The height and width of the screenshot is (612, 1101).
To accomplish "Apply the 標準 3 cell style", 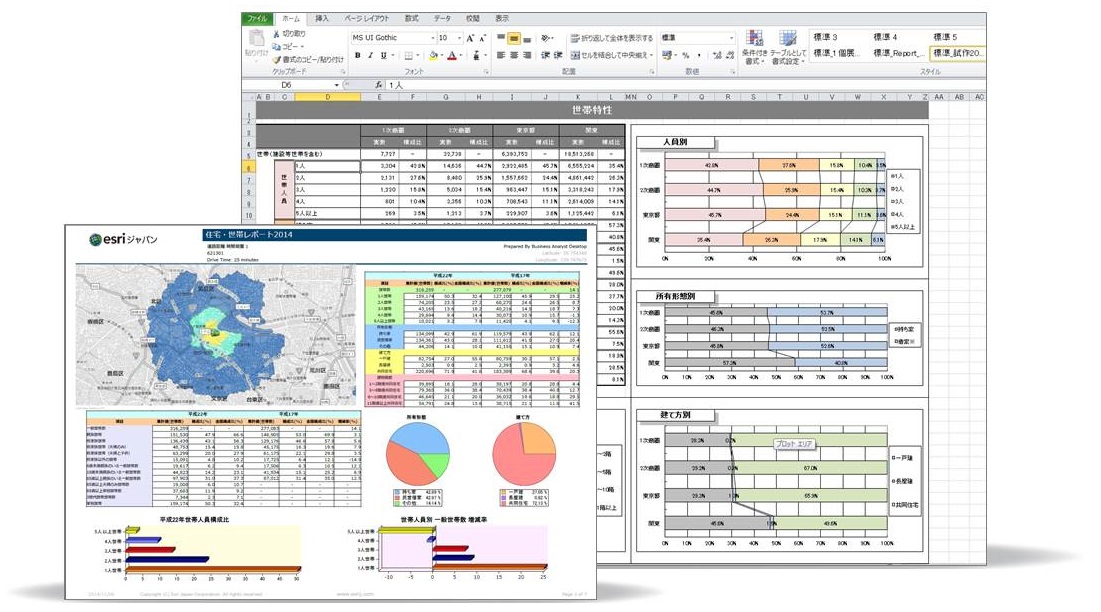I will point(826,37).
